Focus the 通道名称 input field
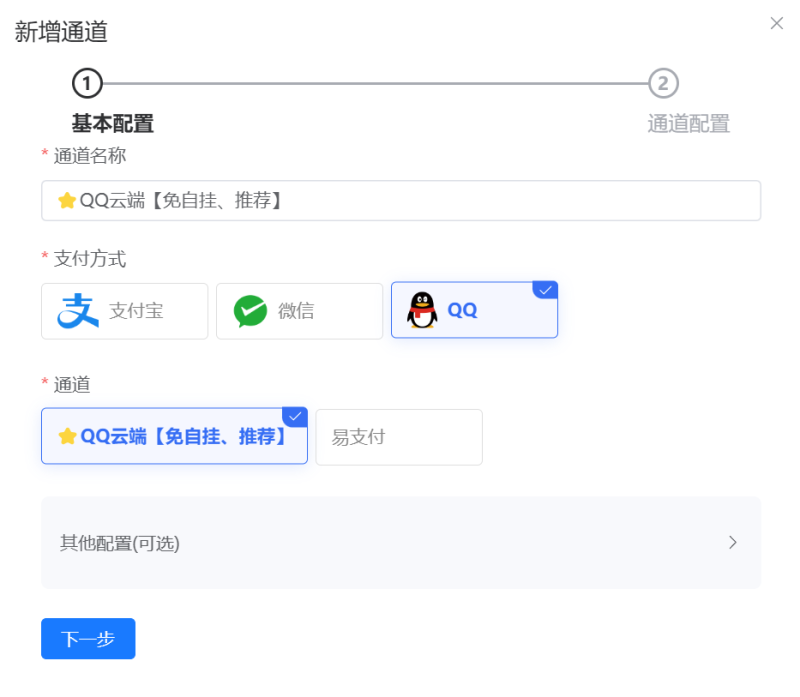 pyautogui.click(x=401, y=201)
